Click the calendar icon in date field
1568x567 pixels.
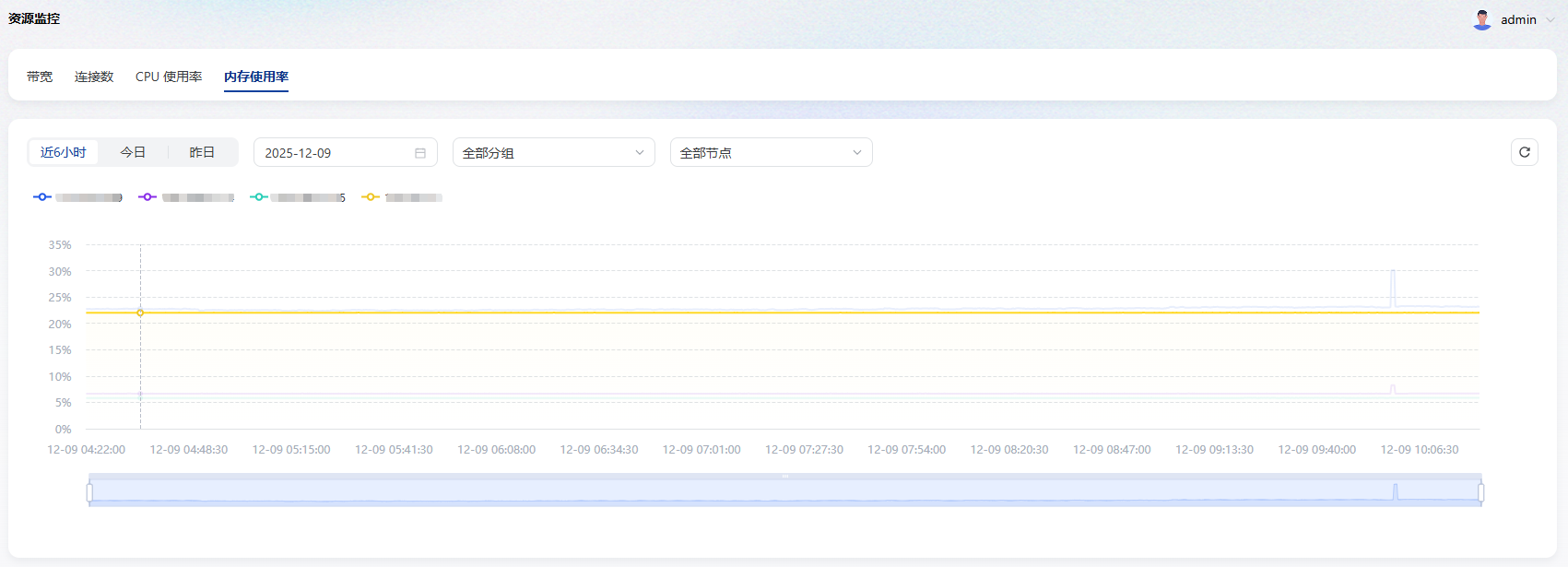420,153
